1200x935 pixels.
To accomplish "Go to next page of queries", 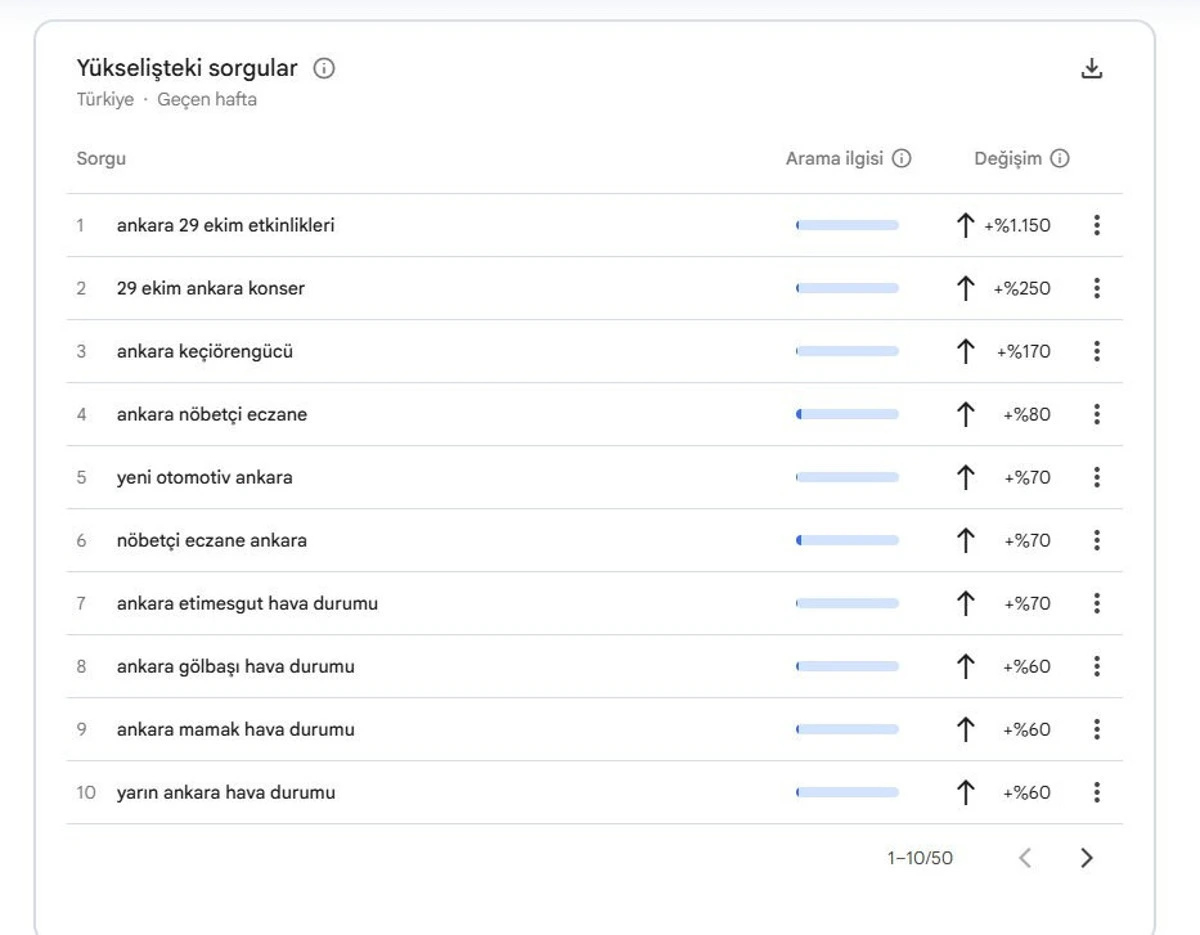I will pos(1087,858).
